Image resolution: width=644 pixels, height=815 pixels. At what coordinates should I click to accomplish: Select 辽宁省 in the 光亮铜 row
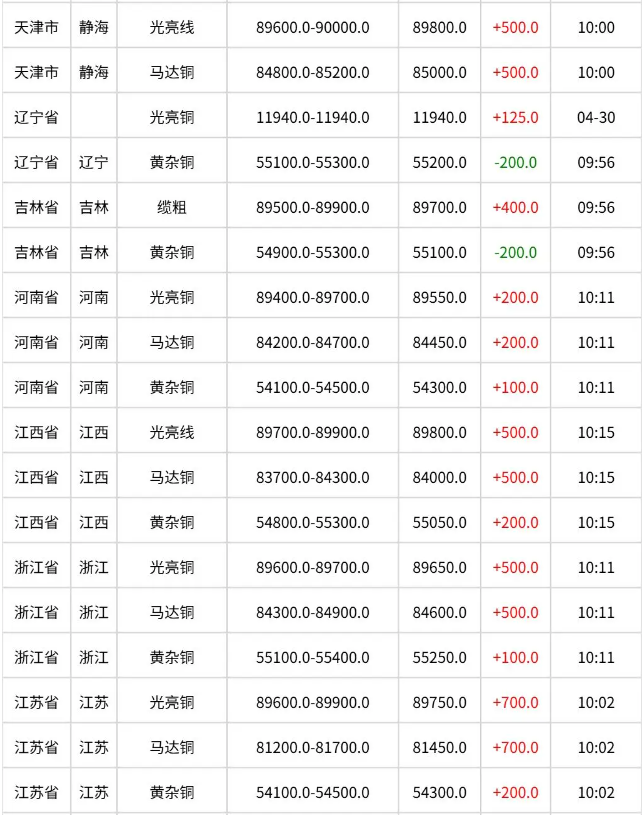pyautogui.click(x=36, y=117)
